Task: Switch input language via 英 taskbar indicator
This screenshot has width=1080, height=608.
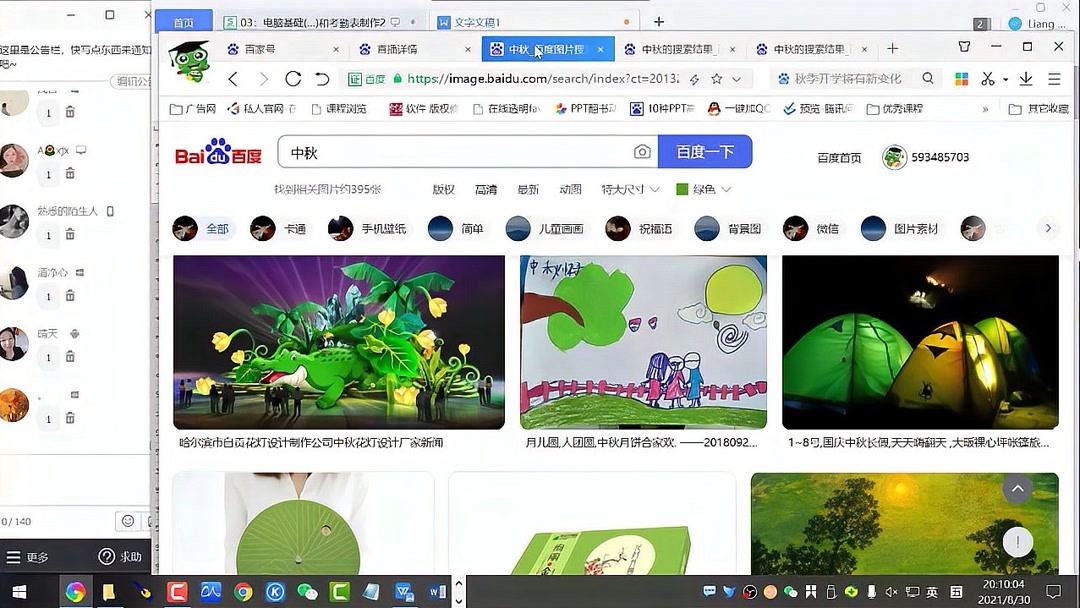Action: (933, 592)
